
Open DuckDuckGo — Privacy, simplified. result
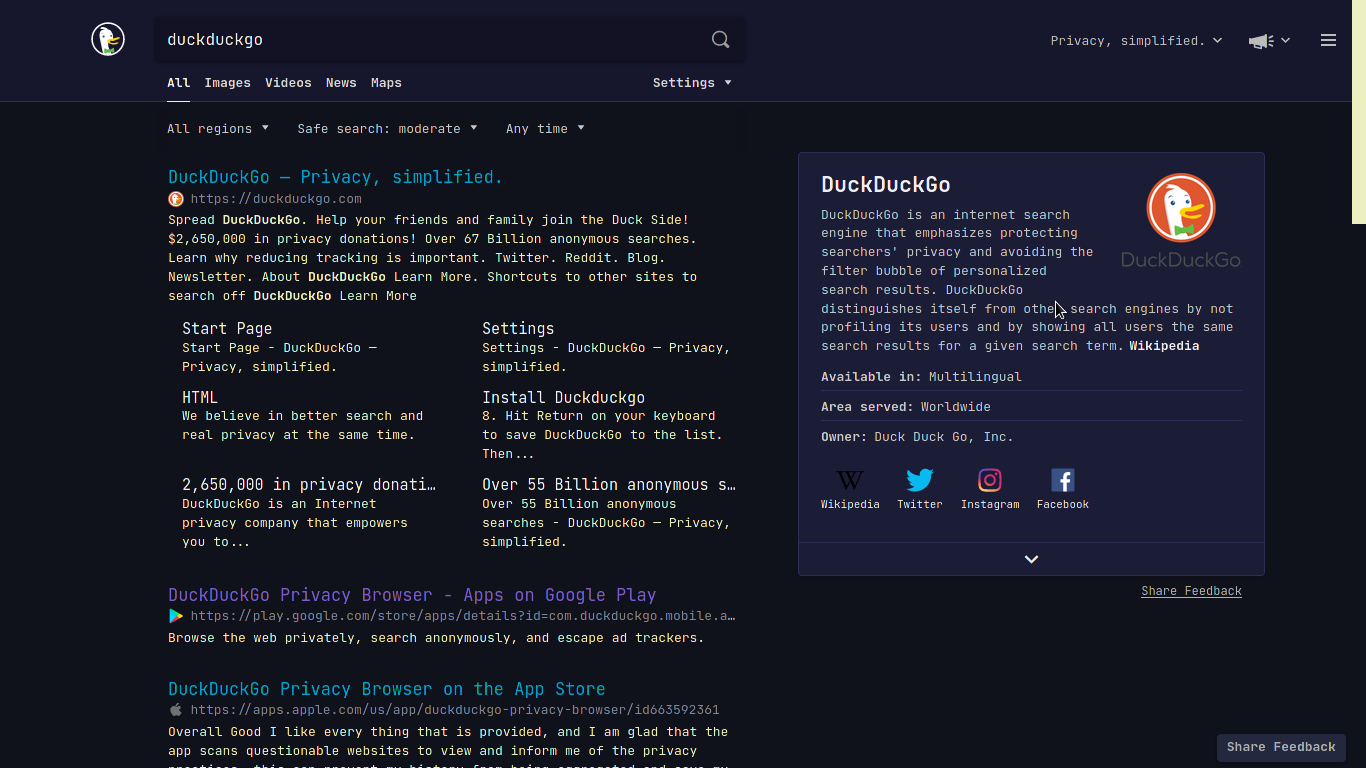tap(335, 177)
